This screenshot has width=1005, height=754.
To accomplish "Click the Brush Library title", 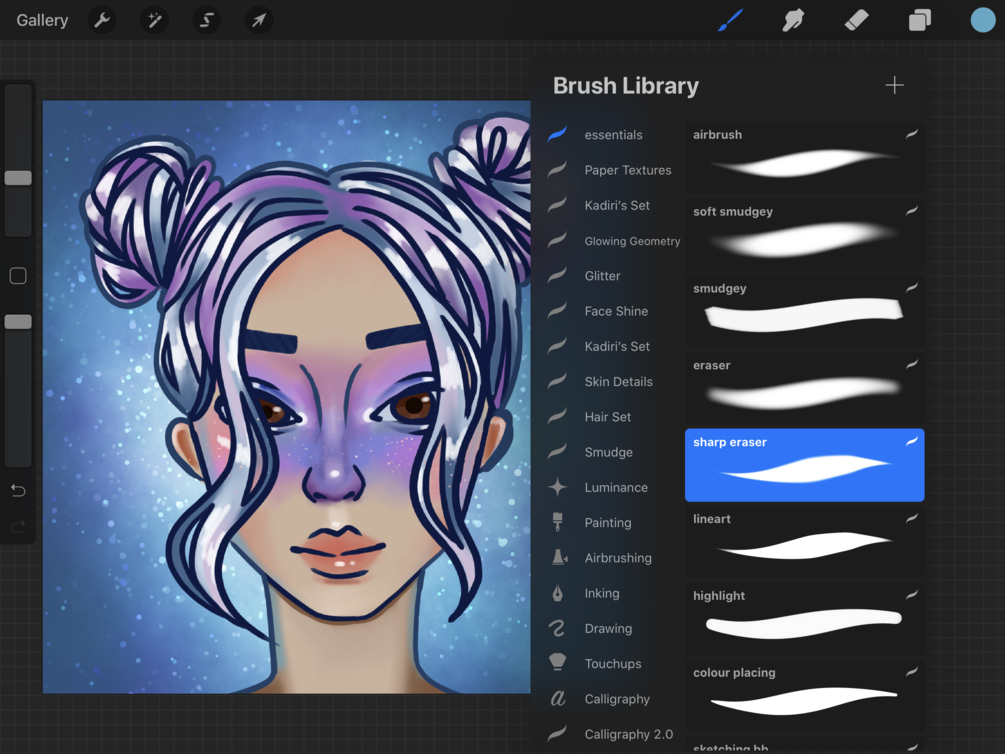I will click(x=626, y=86).
